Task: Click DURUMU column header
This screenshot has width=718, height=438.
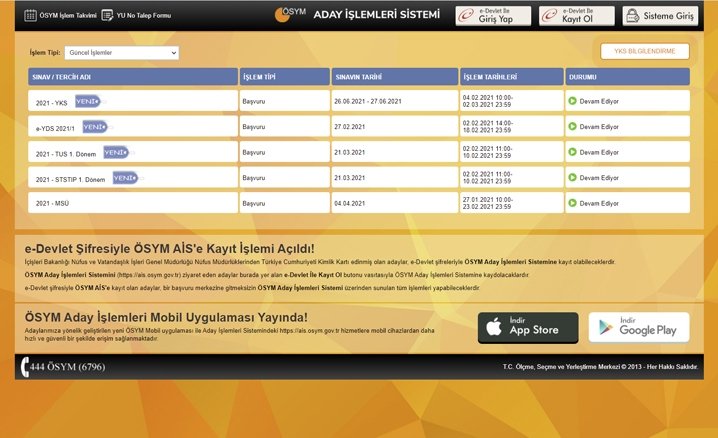Action: coord(627,77)
